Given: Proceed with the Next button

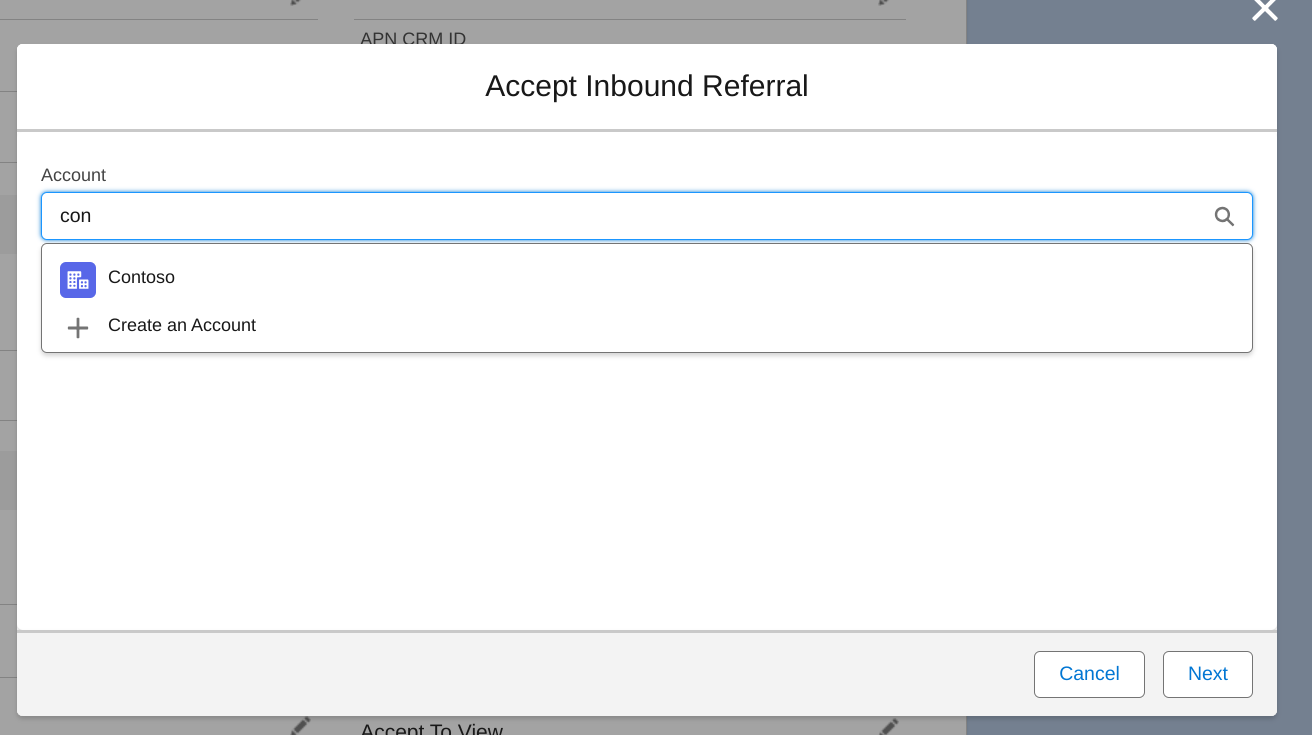Looking at the screenshot, I should click(1207, 674).
